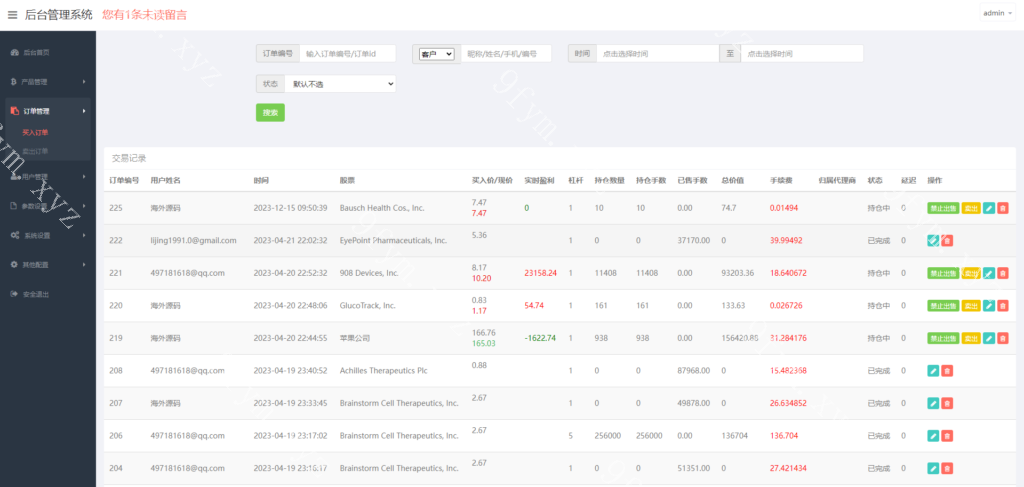Click the 用户管理 users icon
Screen dimensions: 1024x487
(14, 176)
